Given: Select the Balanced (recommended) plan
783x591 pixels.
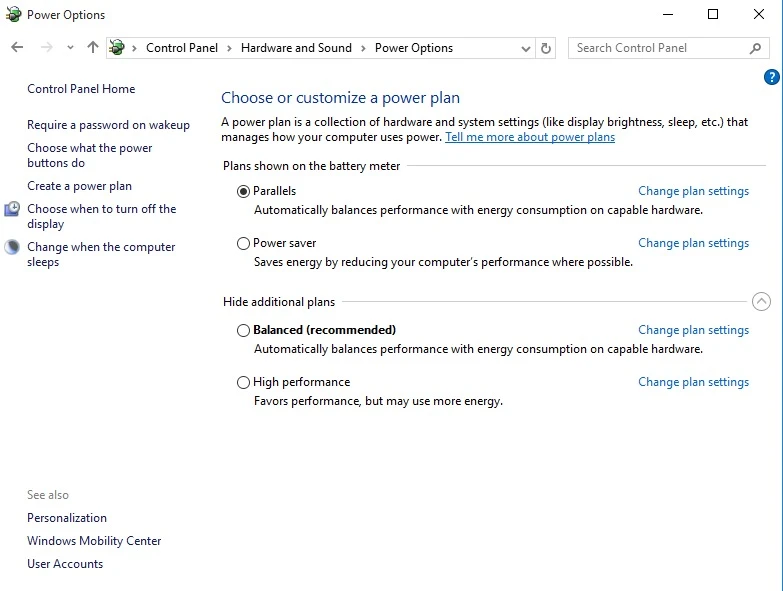Looking at the screenshot, I should [243, 330].
